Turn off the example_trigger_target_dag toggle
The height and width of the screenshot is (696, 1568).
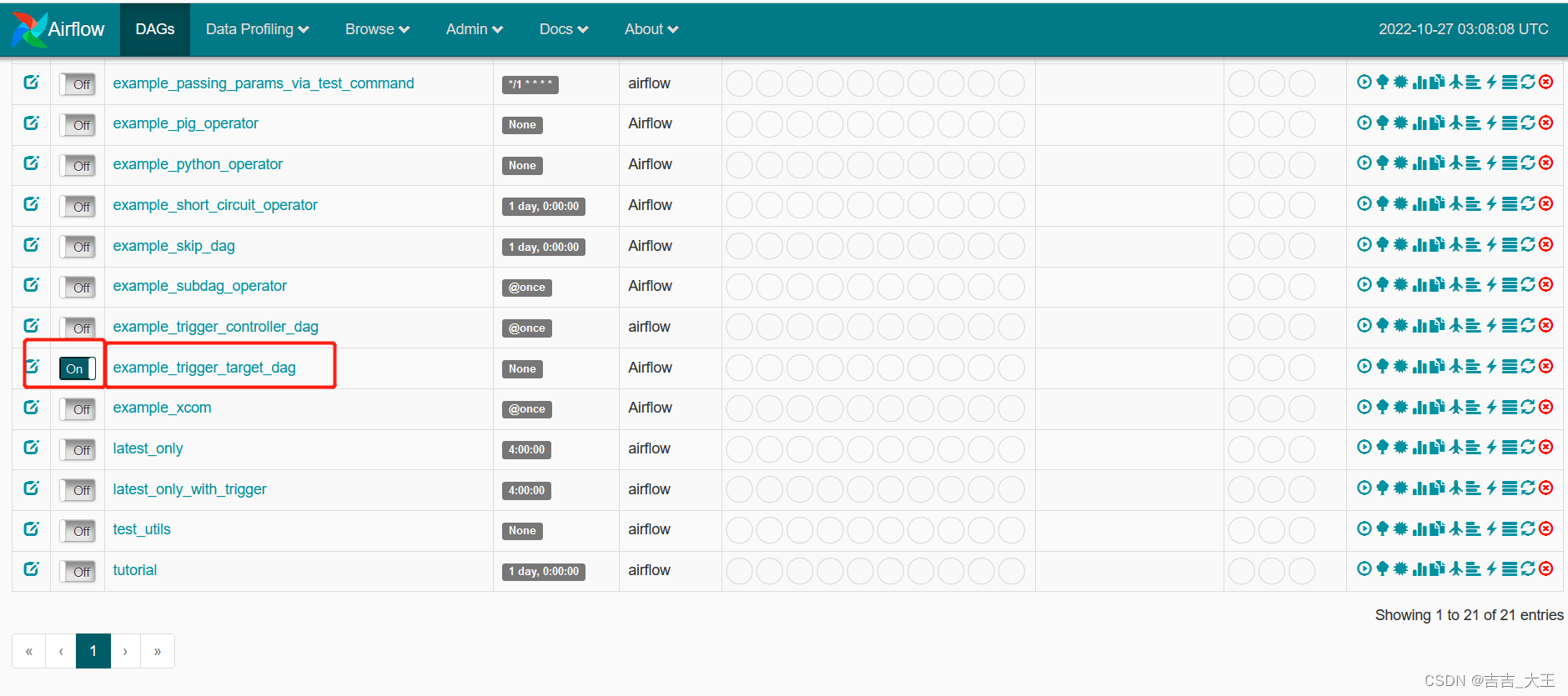pos(78,368)
